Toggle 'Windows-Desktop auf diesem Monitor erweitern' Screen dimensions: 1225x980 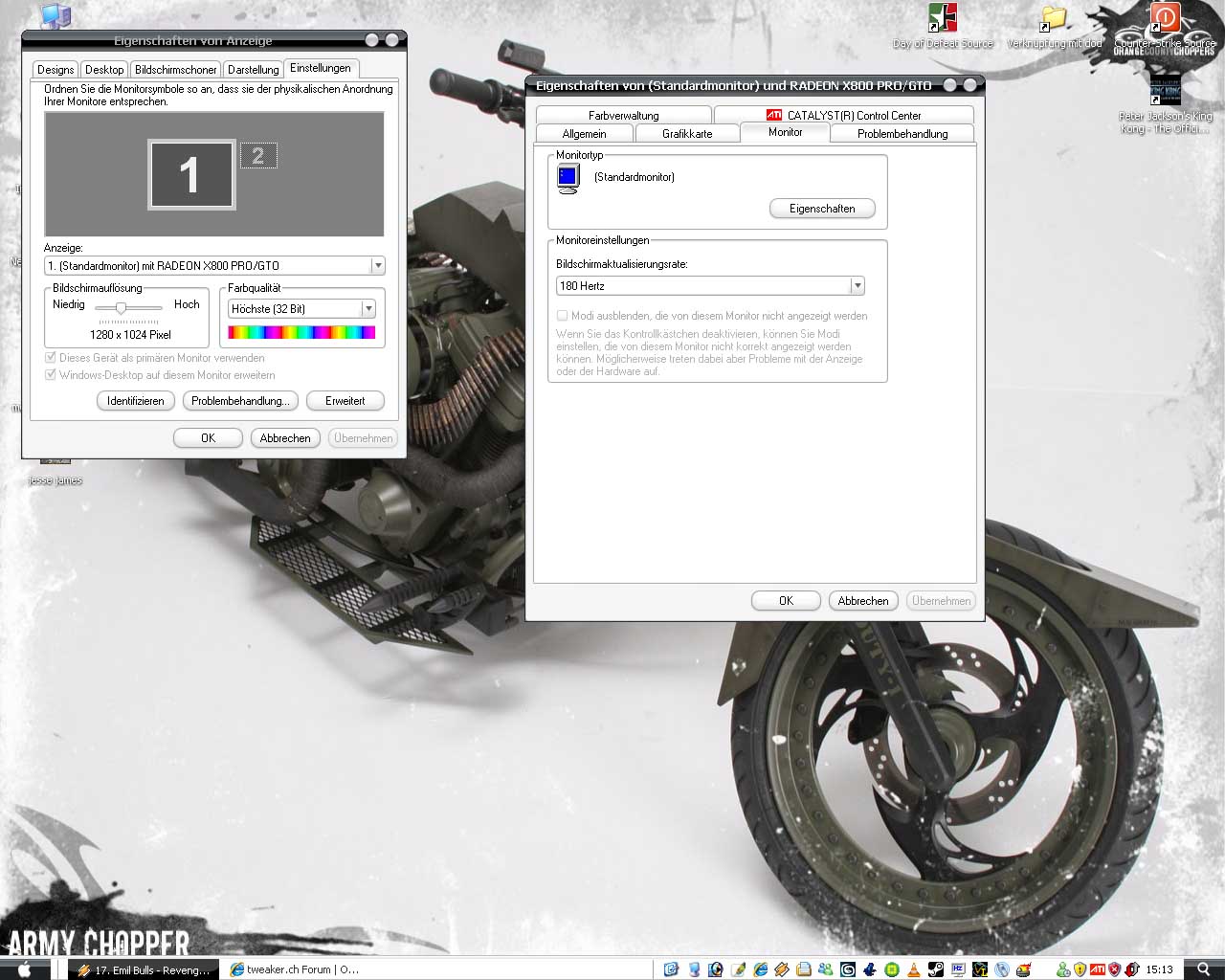51,375
